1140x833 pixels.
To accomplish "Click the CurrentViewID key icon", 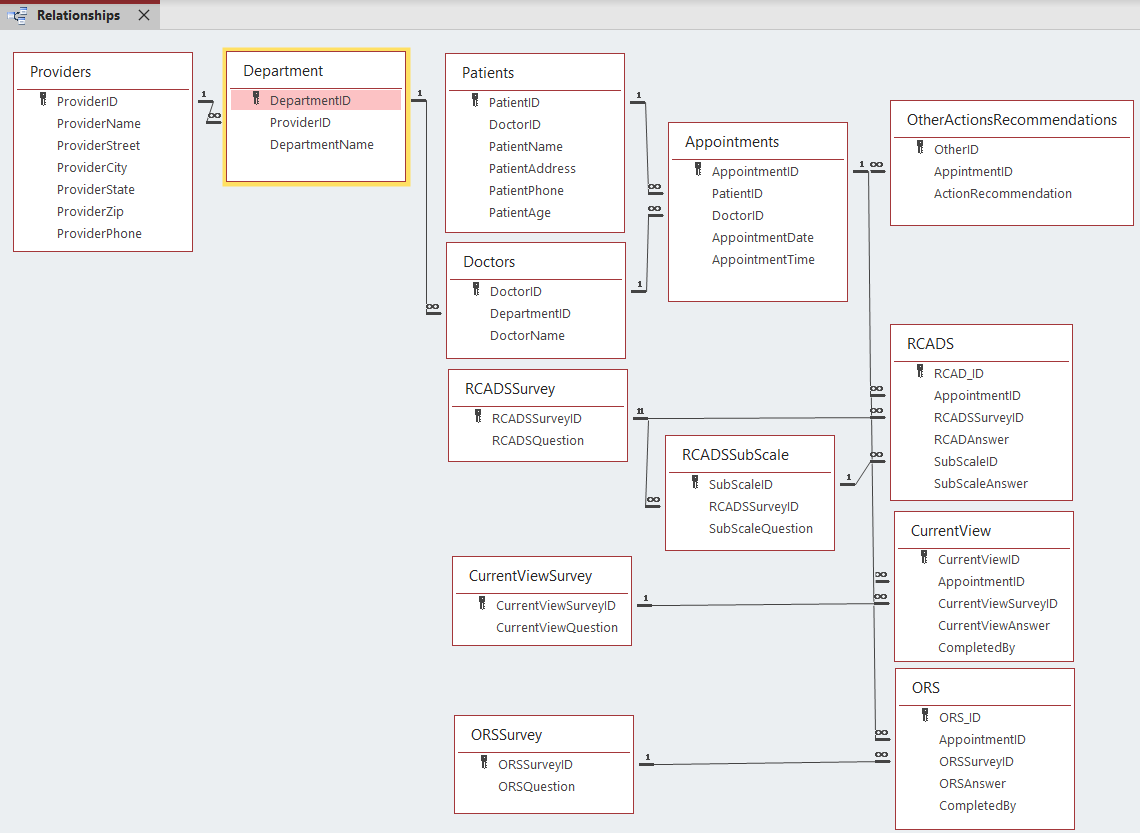I will pyautogui.click(x=924, y=558).
